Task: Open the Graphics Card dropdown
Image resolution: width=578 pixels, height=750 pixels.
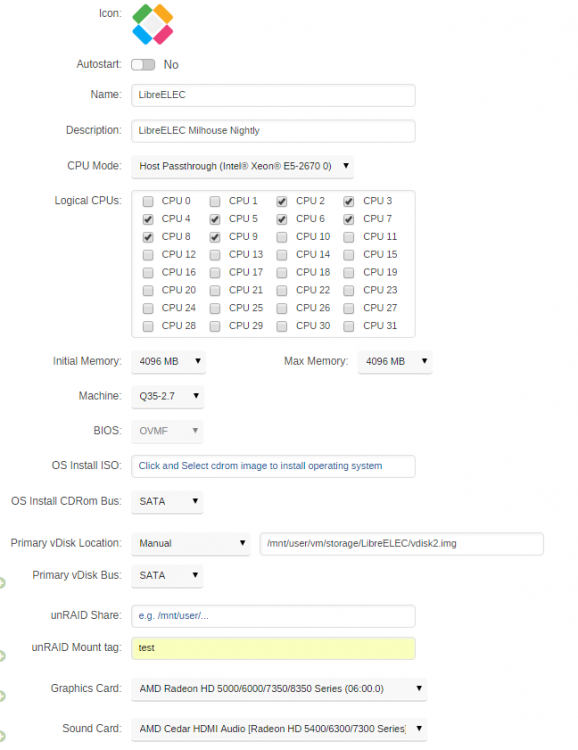Action: (x=279, y=689)
